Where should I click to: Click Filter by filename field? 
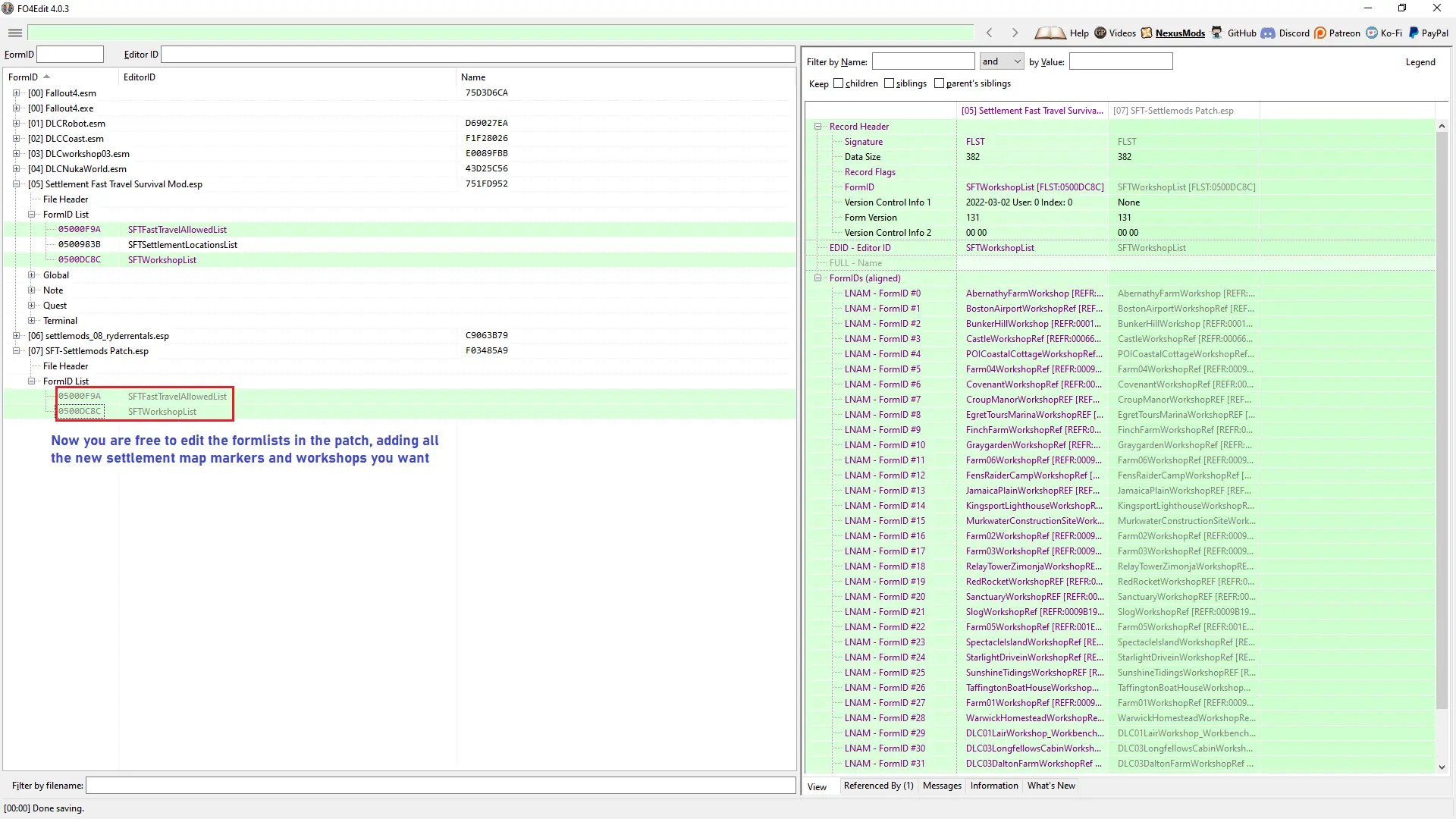click(x=441, y=786)
